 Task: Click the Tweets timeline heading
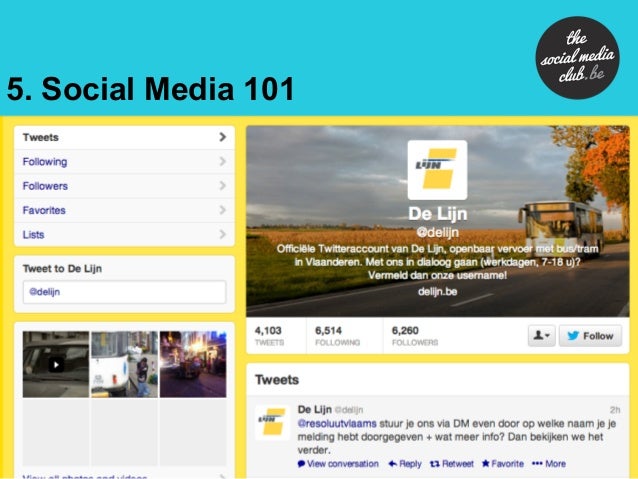(x=277, y=380)
